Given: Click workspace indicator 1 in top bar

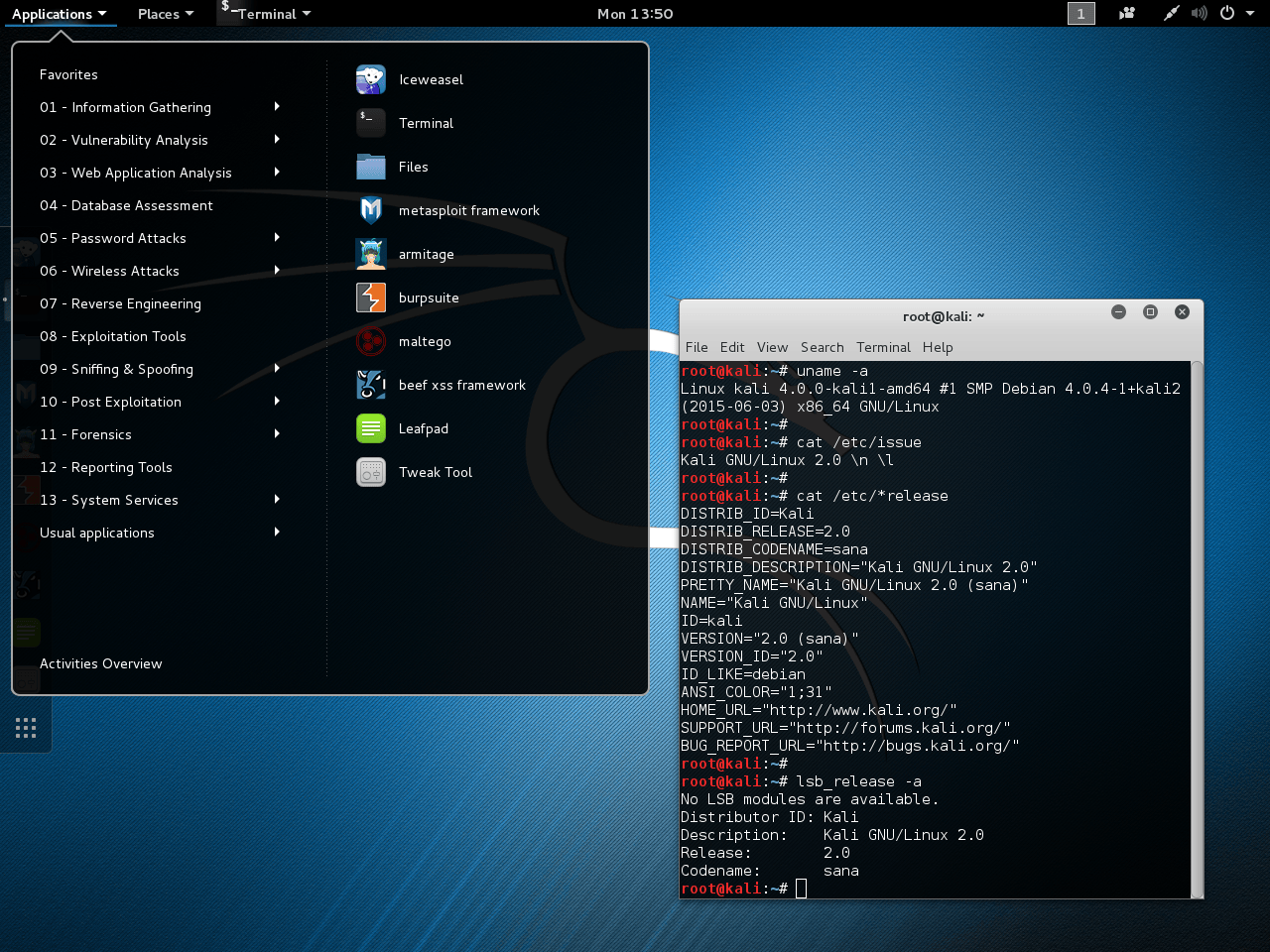Looking at the screenshot, I should 1080,13.
